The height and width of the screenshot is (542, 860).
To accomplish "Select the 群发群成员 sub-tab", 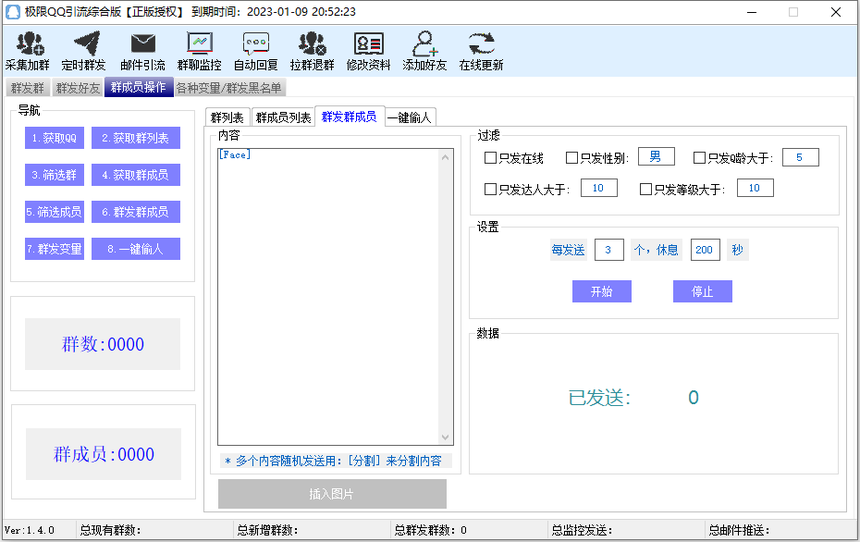I will click(349, 116).
